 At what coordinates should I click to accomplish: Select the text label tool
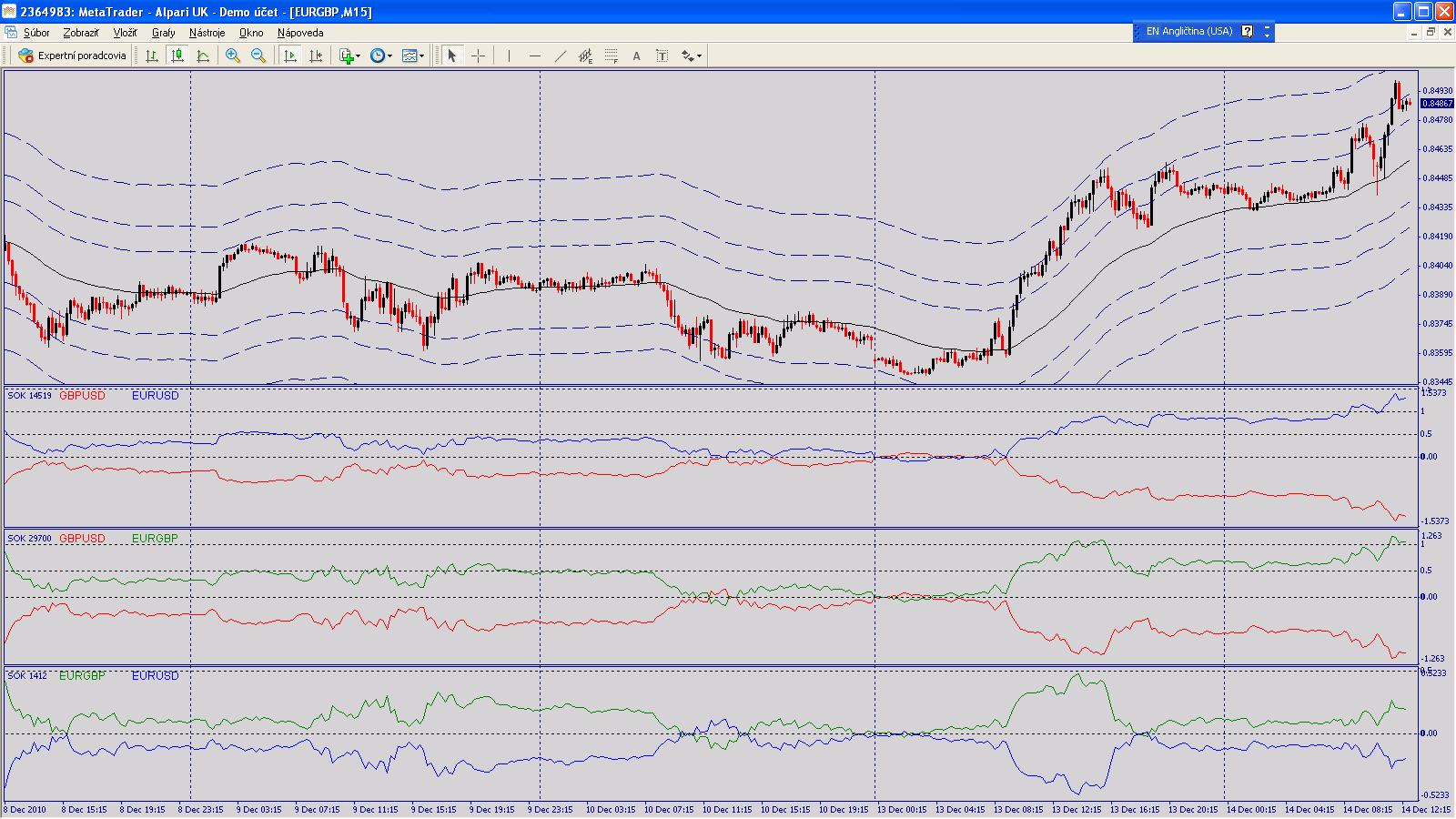[662, 56]
